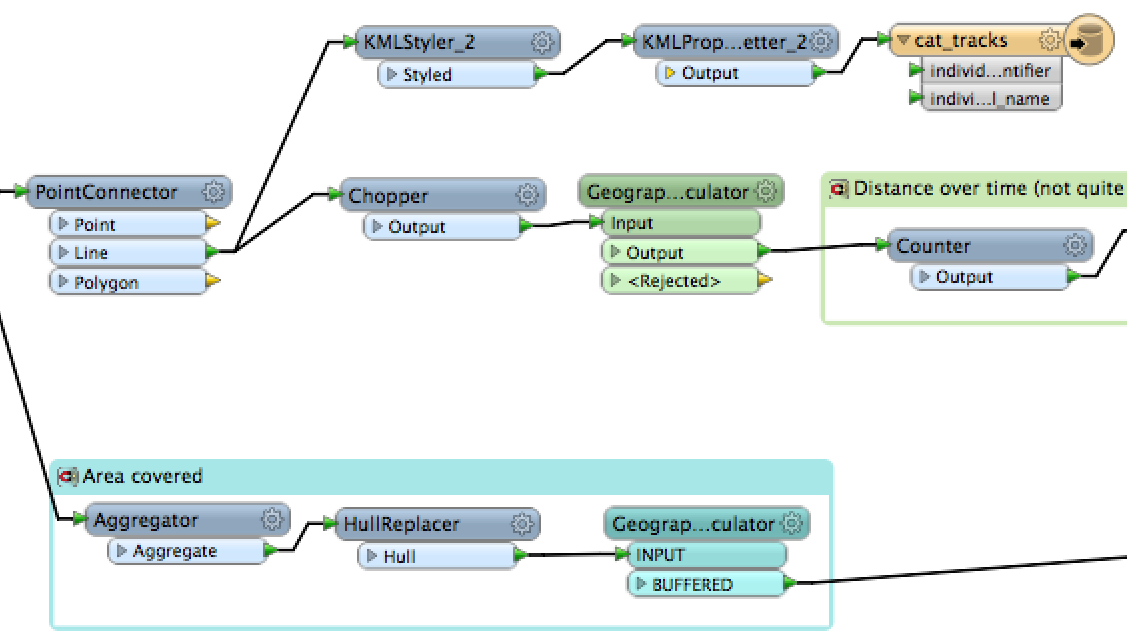This screenshot has width=1127, height=643.
Task: Collapse the cat_tracks attribute list arrow
Action: click(903, 41)
